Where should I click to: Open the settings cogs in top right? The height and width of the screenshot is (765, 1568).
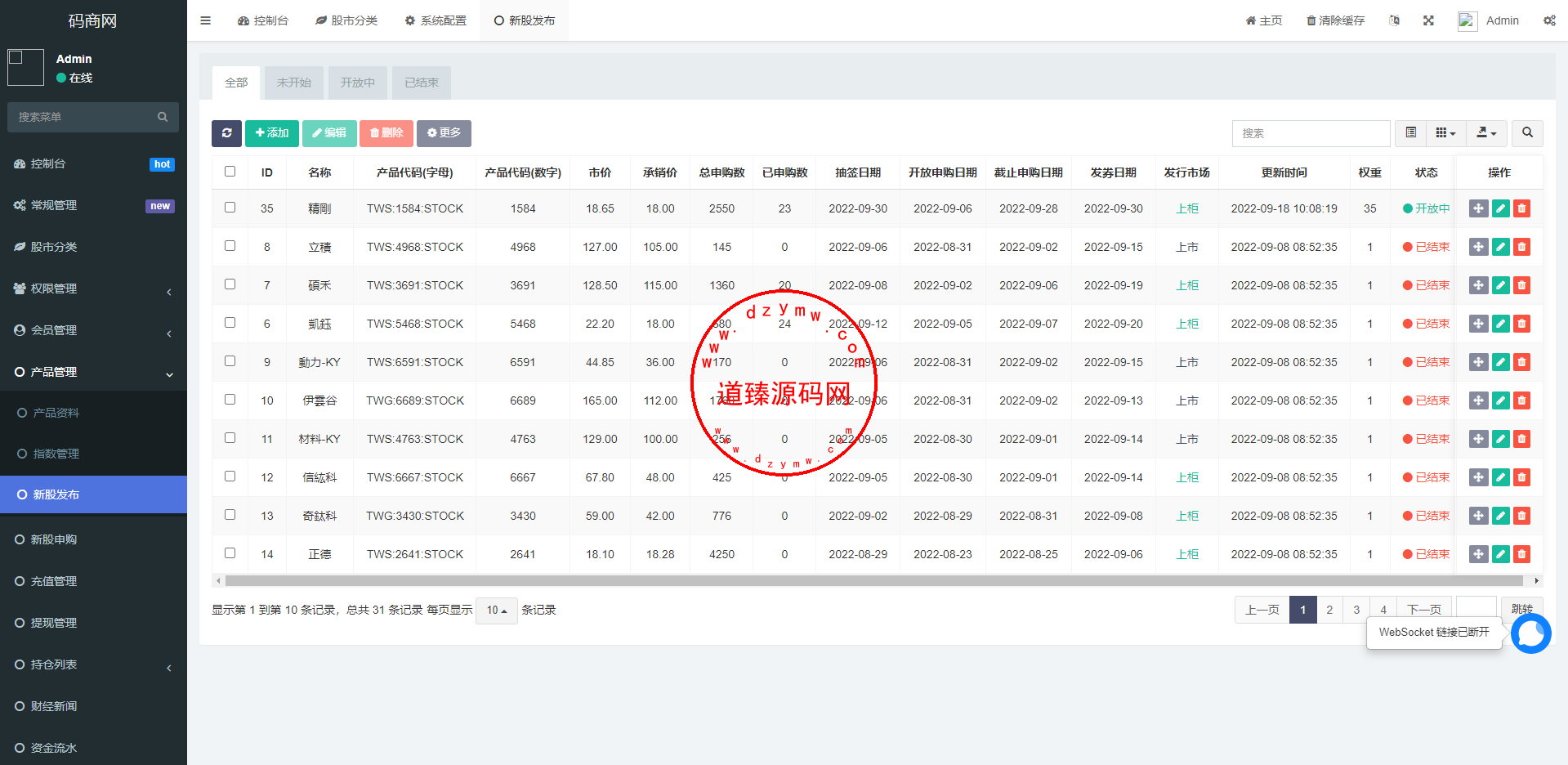(1549, 20)
